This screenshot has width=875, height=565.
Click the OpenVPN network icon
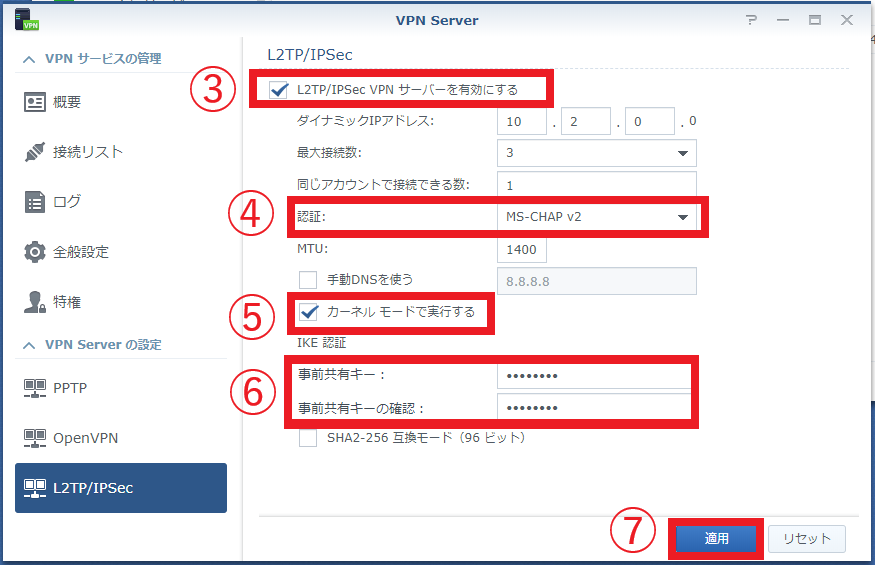coord(35,438)
